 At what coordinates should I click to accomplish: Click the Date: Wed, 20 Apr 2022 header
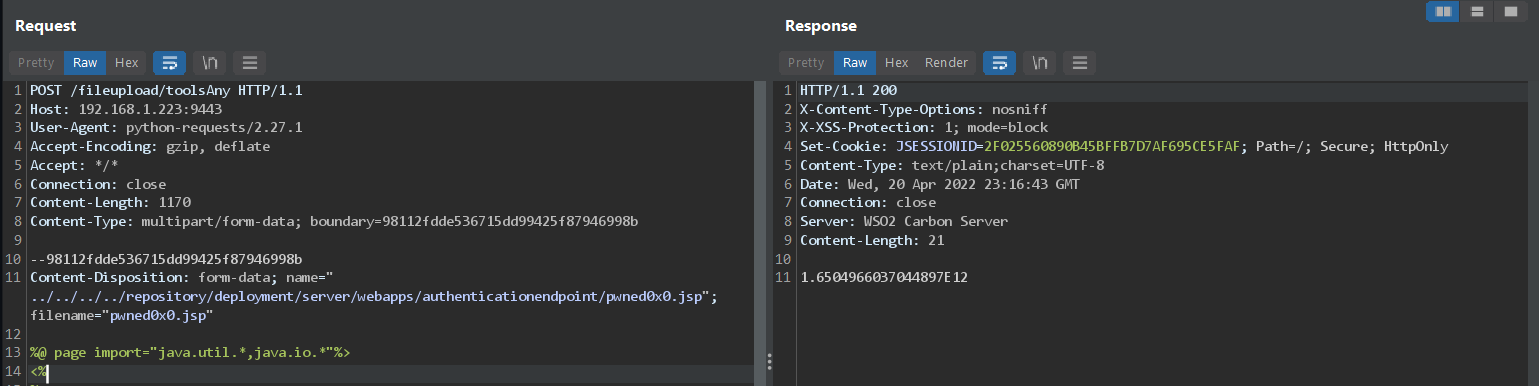(x=940, y=184)
